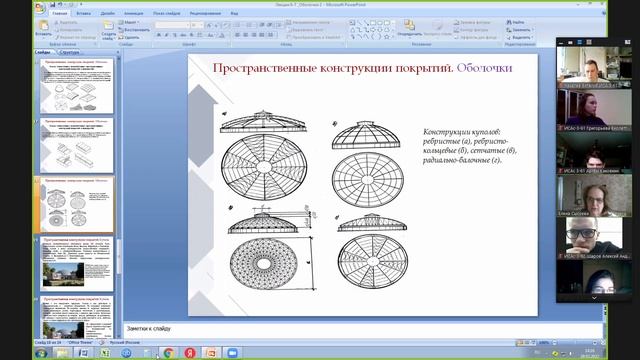Click the numbered list icon

pos(249,25)
